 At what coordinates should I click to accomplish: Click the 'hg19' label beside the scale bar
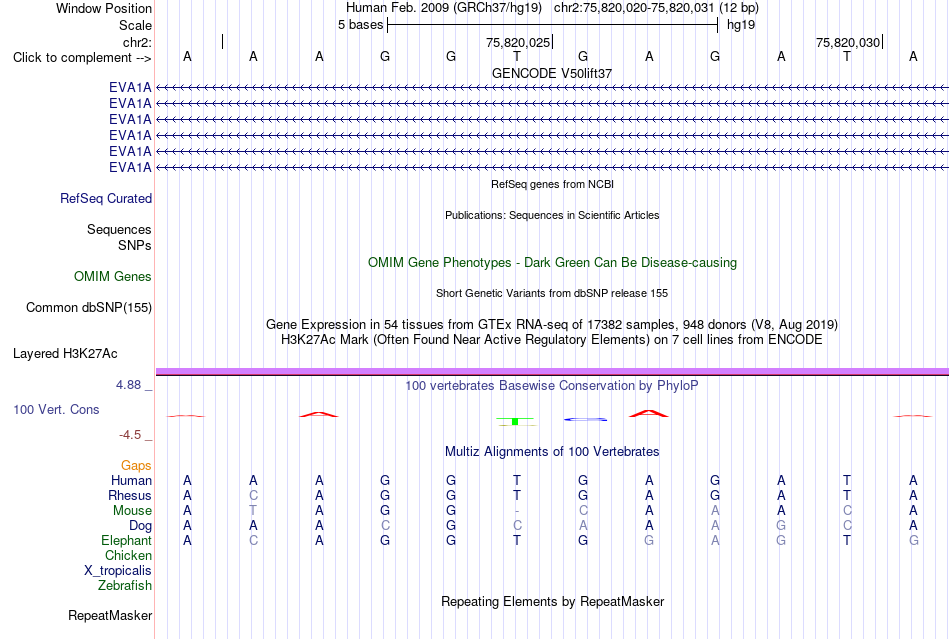coord(741,25)
